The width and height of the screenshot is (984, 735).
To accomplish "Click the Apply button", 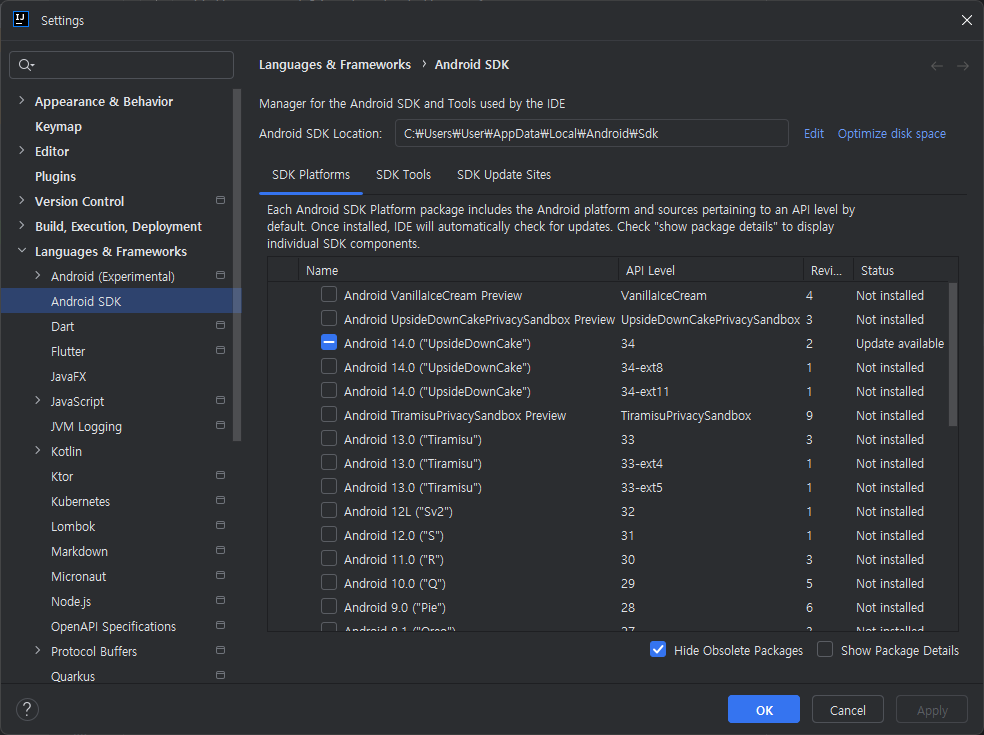I will click(932, 709).
